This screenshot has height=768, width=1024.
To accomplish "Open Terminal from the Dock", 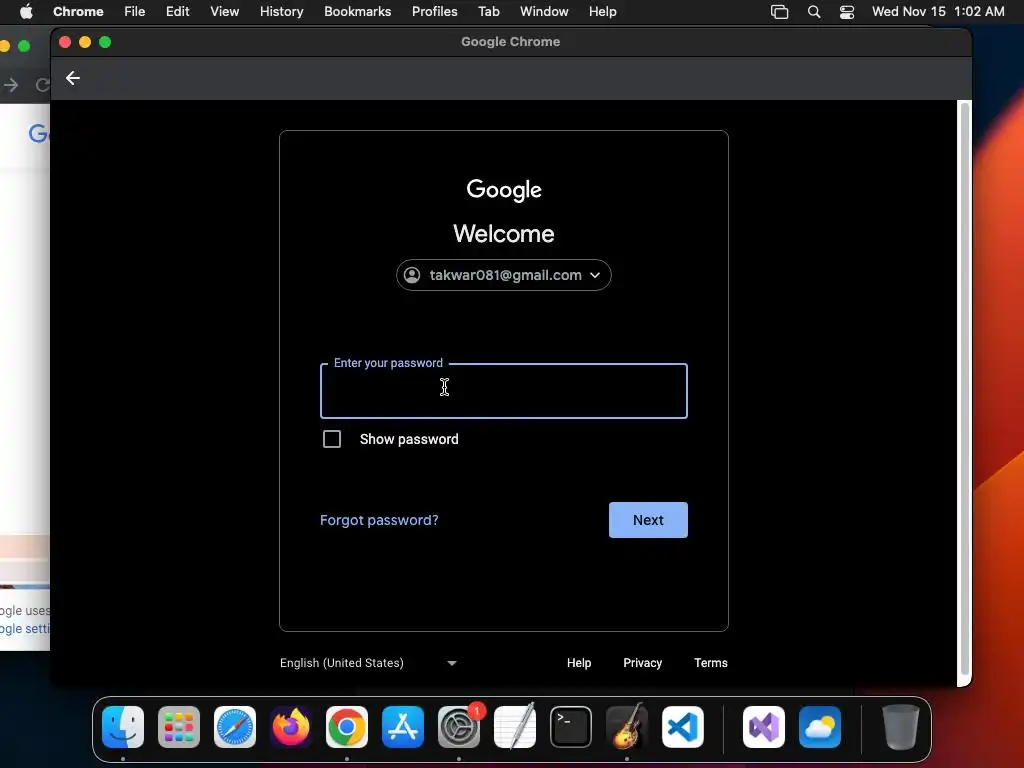I will [571, 727].
